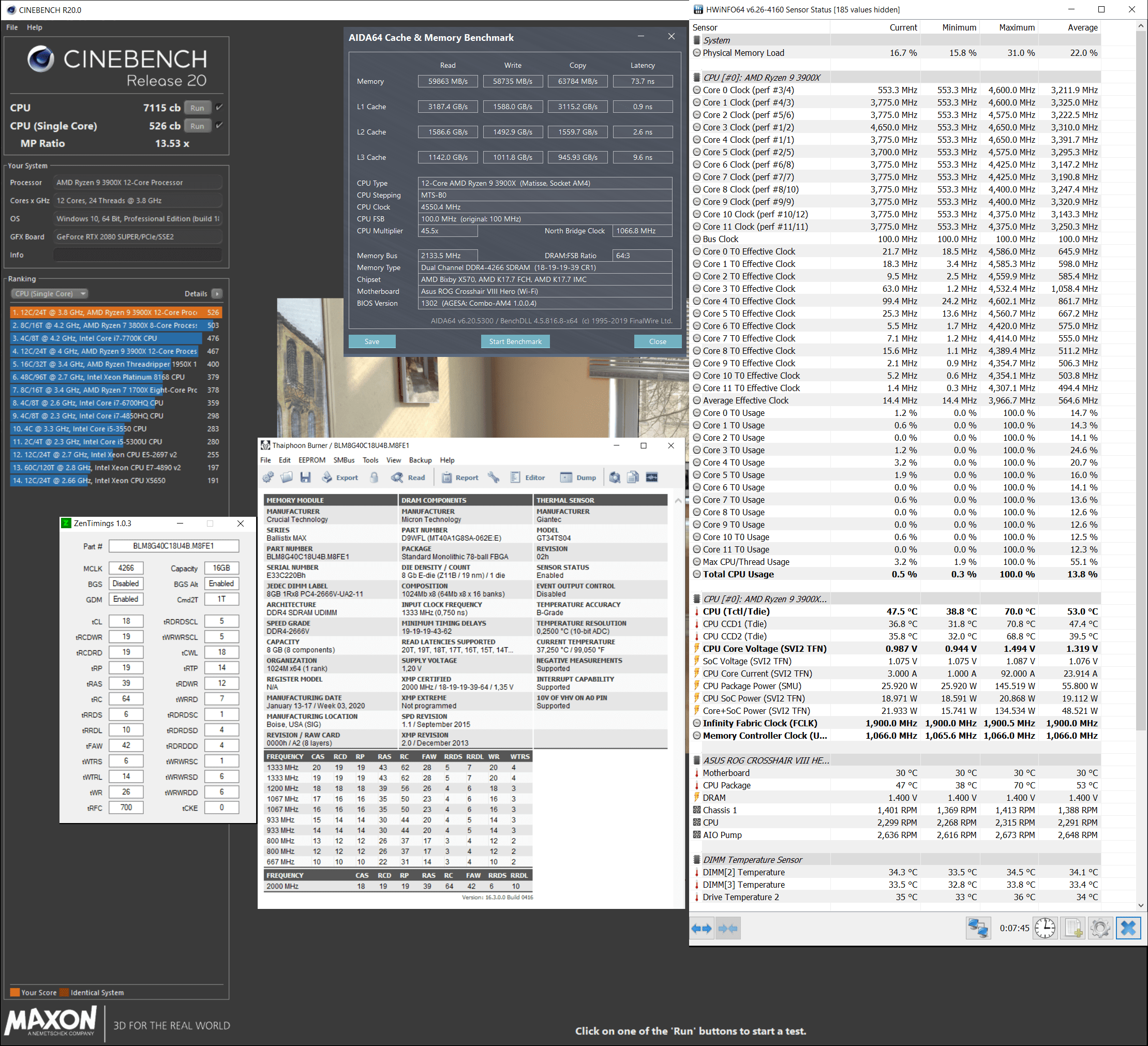Viewport: 1148px width, 1046px height.
Task: Open the View menu in Thaiphoon Burner
Action: 394,460
